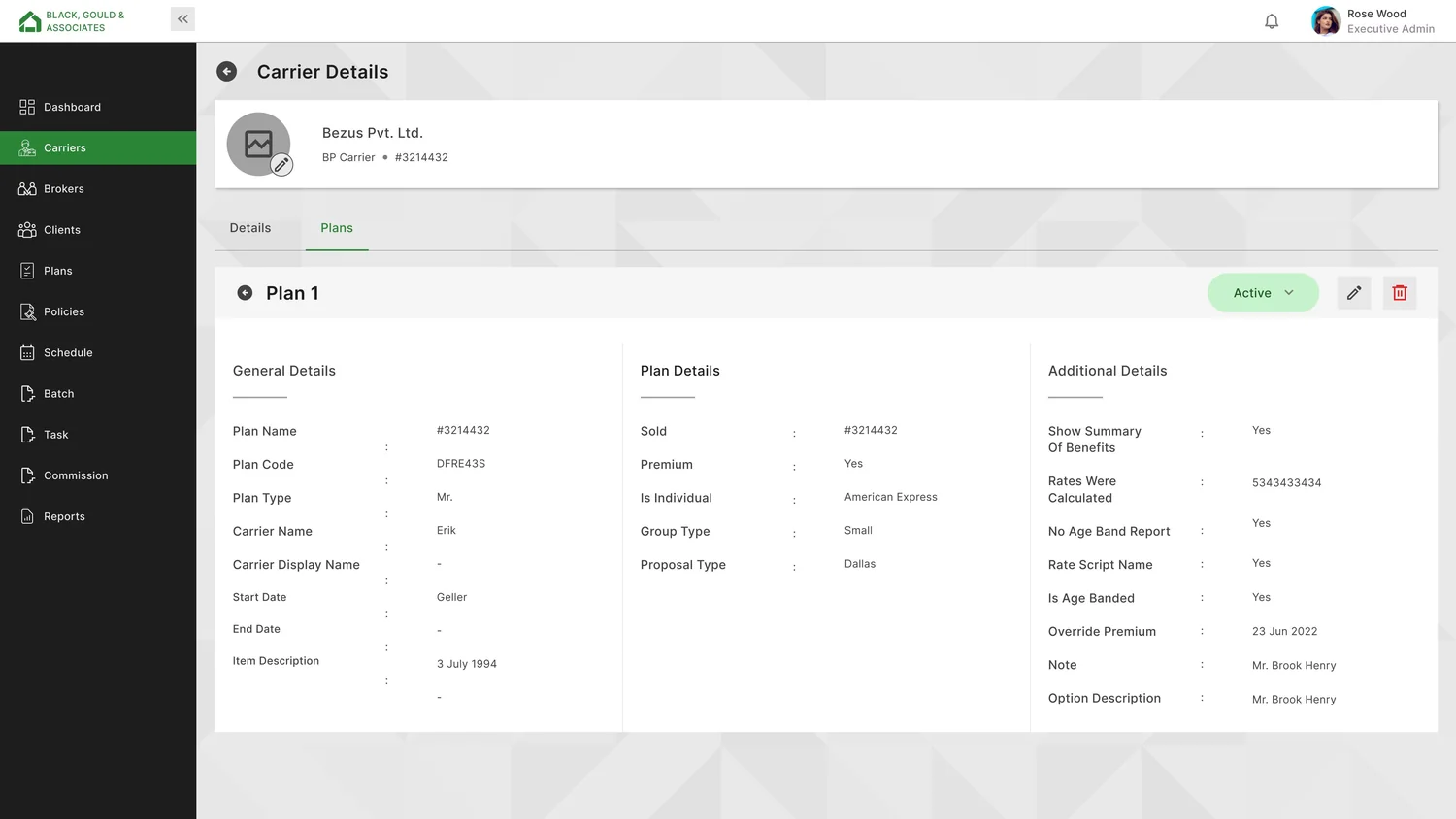Open the Active status dropdown
The image size is (1456, 819).
[1263, 293]
